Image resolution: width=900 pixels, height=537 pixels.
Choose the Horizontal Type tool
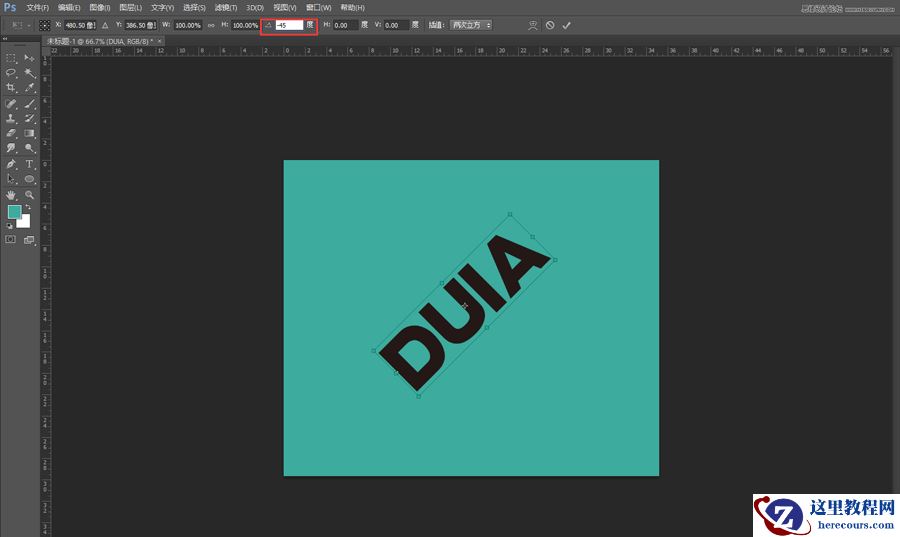click(30, 163)
